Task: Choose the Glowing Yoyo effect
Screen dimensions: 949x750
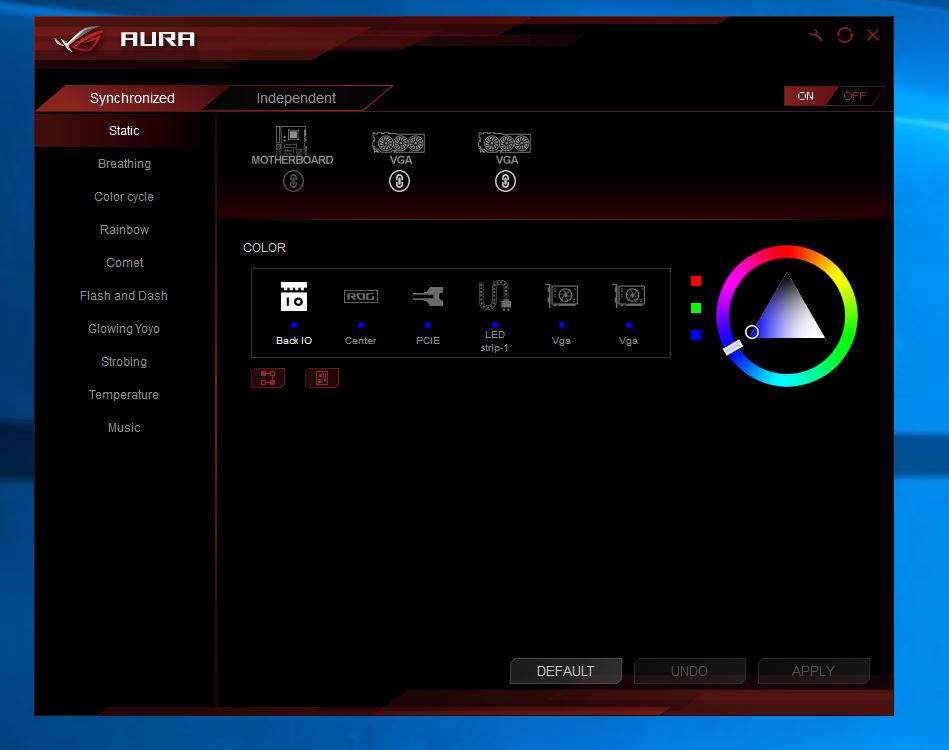Action: (124, 329)
